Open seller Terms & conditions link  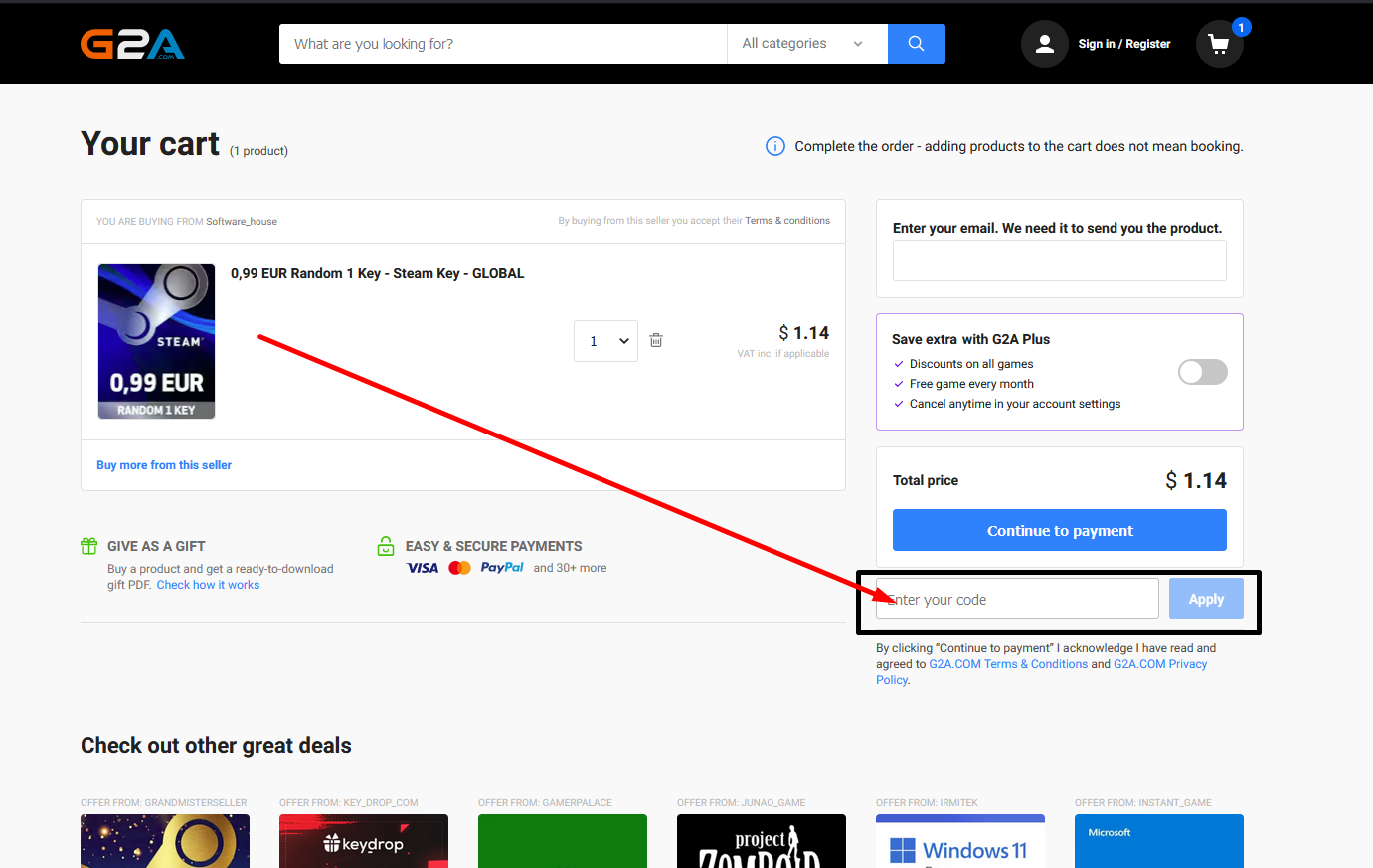pos(786,221)
